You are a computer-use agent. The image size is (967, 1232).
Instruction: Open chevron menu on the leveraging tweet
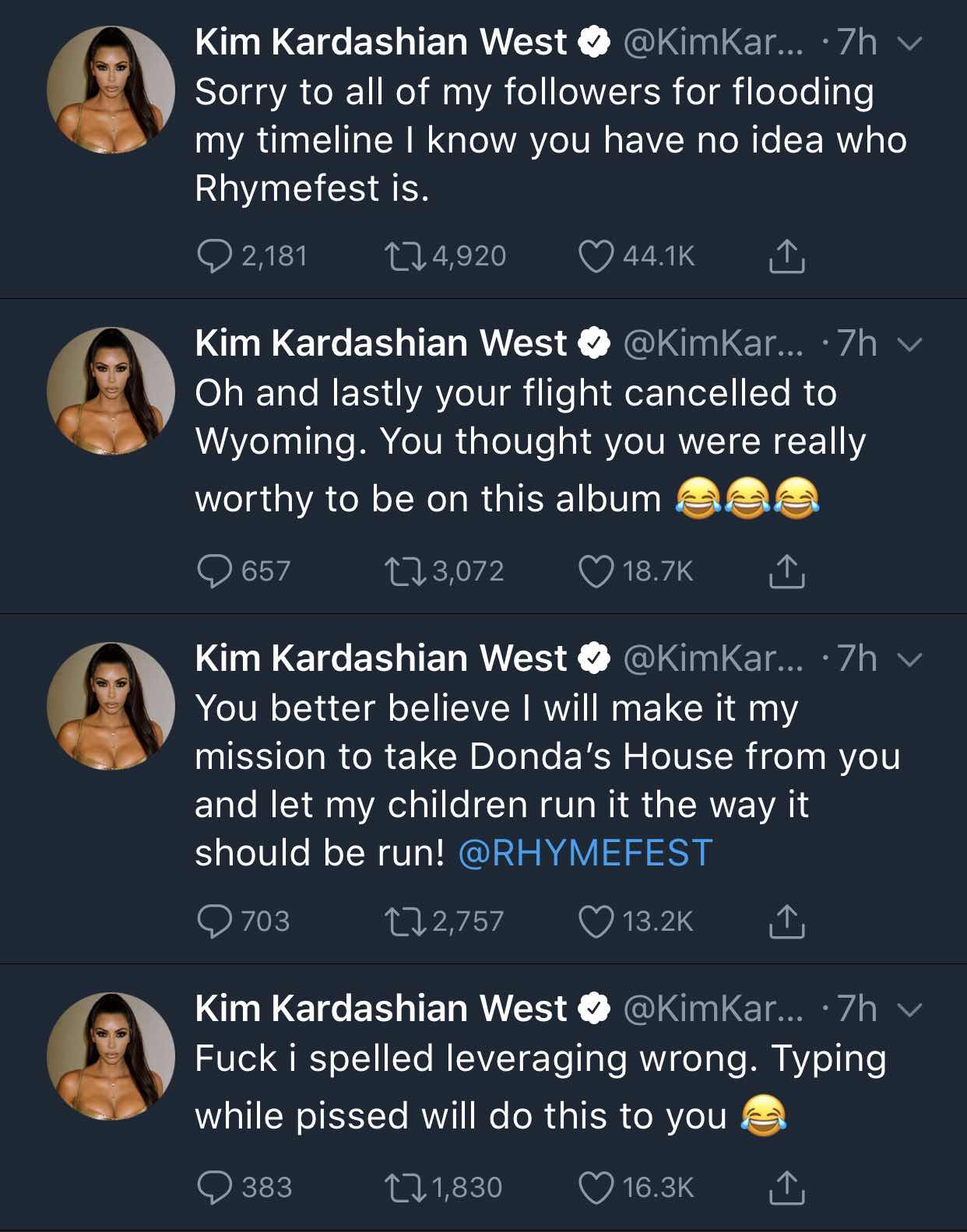pyautogui.click(x=909, y=1009)
